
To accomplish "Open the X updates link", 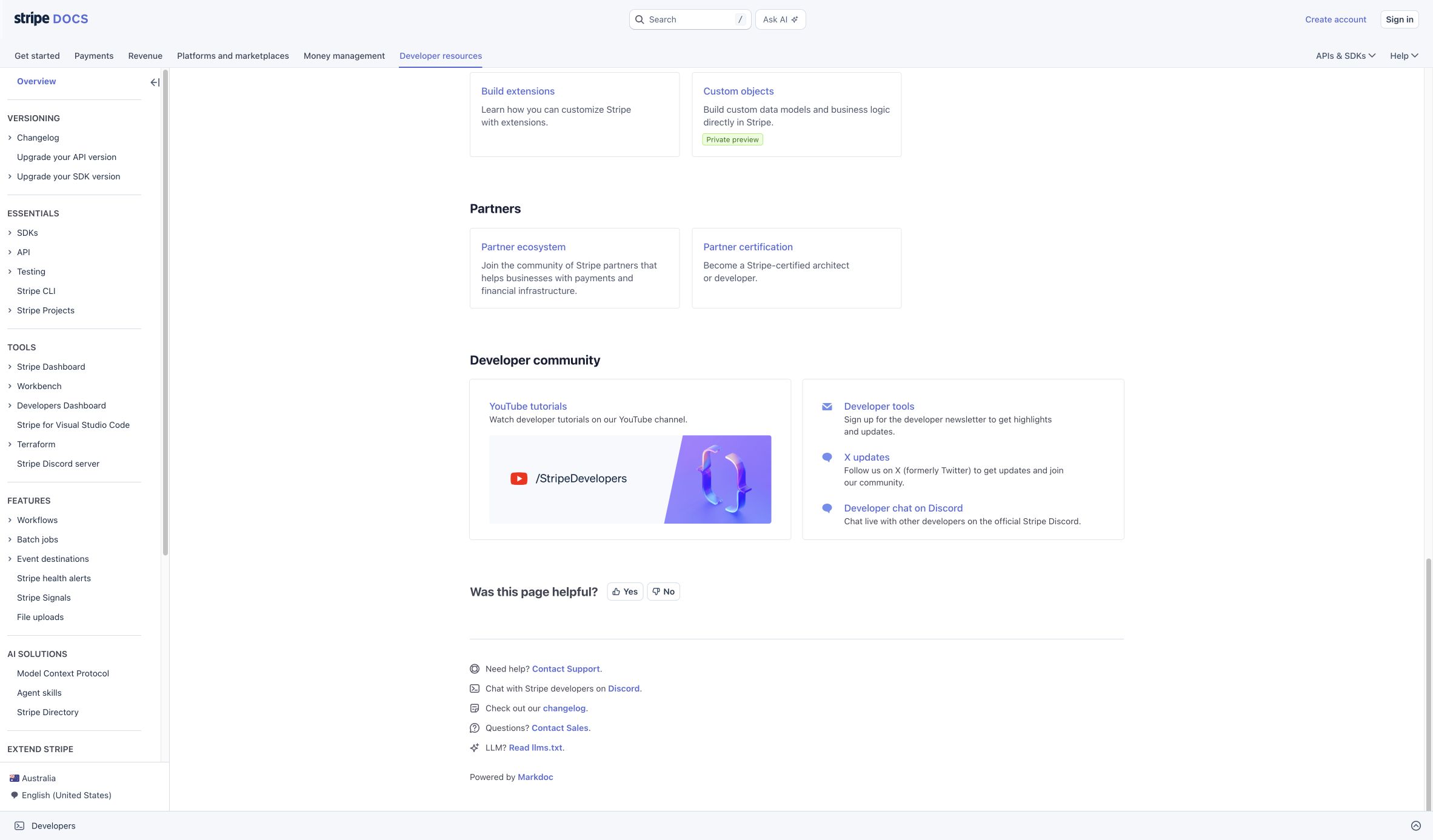I will click(x=867, y=457).
